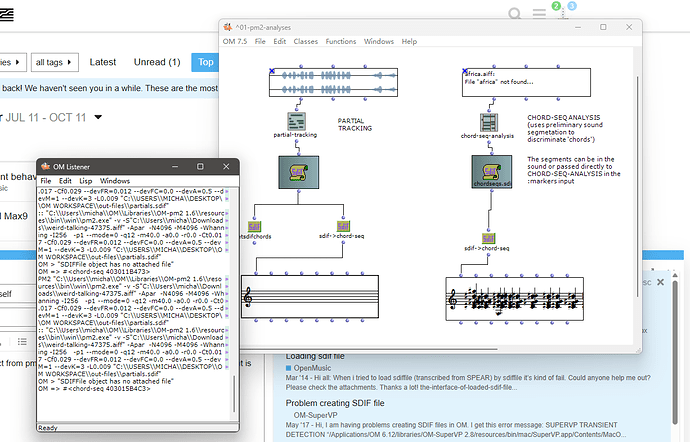This screenshot has height=442, width=690.
Task: Toggle the blue X on africa.aiff box
Action: (464, 70)
